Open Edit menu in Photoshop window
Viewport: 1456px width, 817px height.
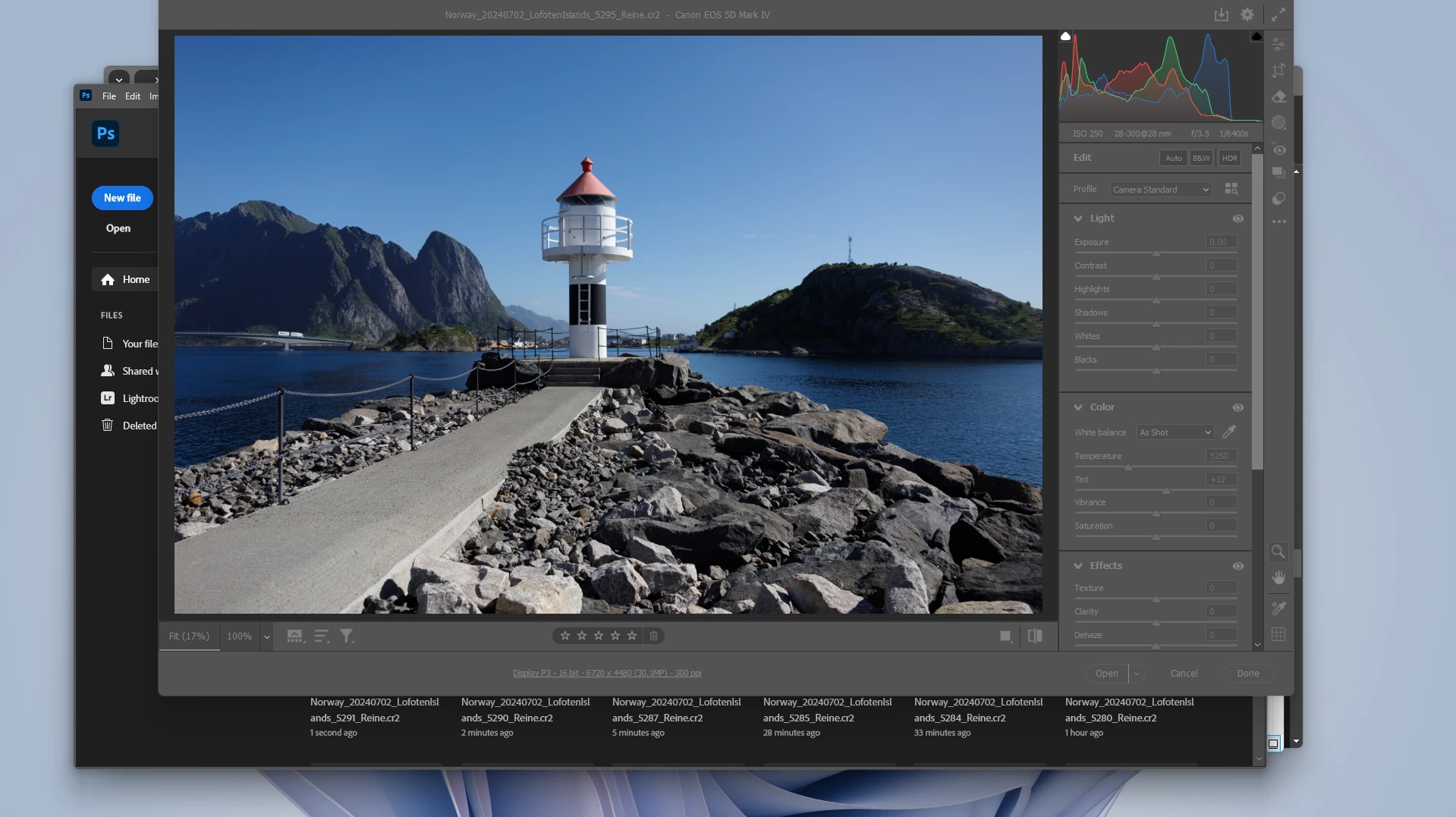click(133, 96)
